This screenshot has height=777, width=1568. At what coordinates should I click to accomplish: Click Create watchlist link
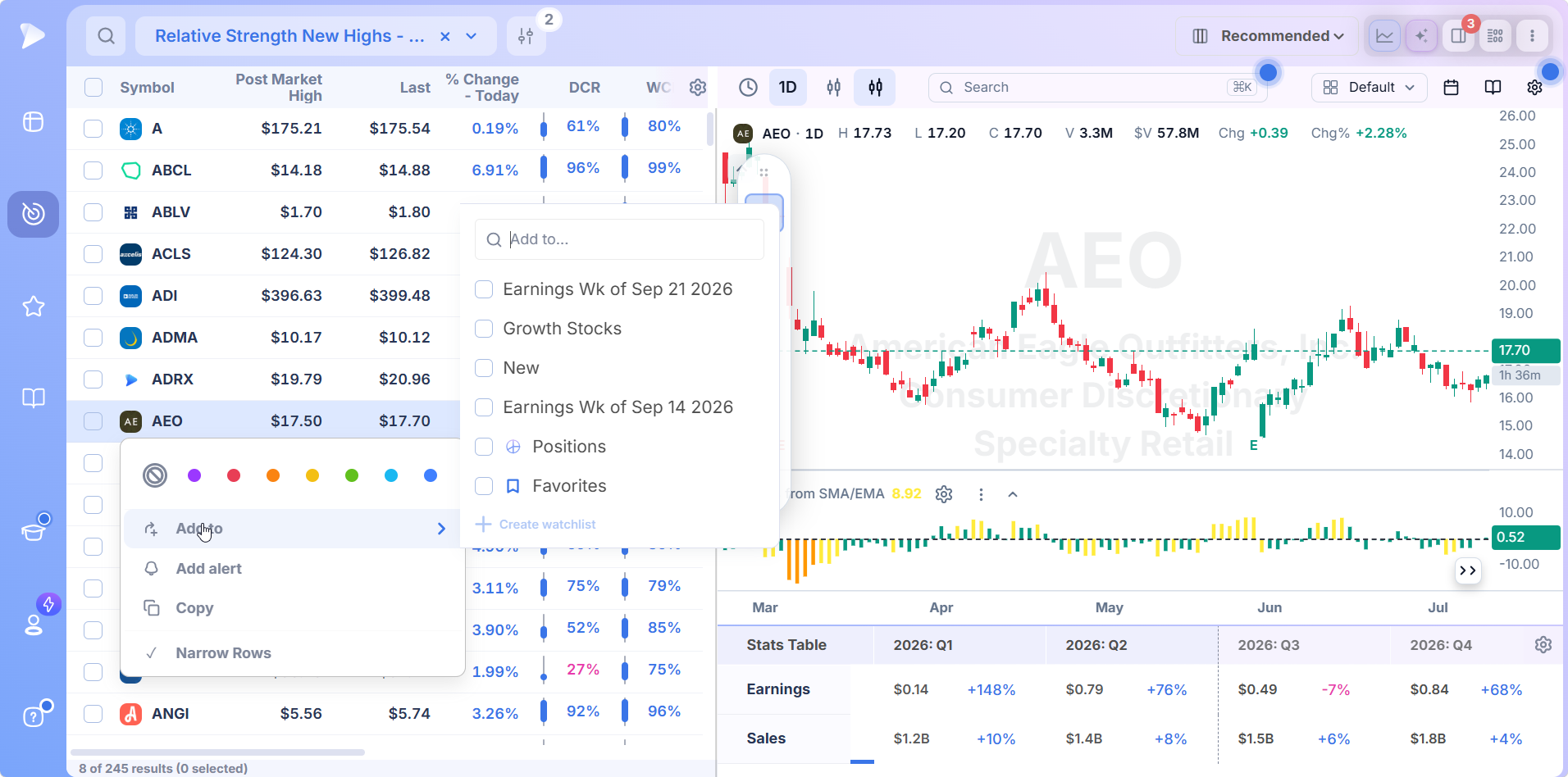click(536, 525)
